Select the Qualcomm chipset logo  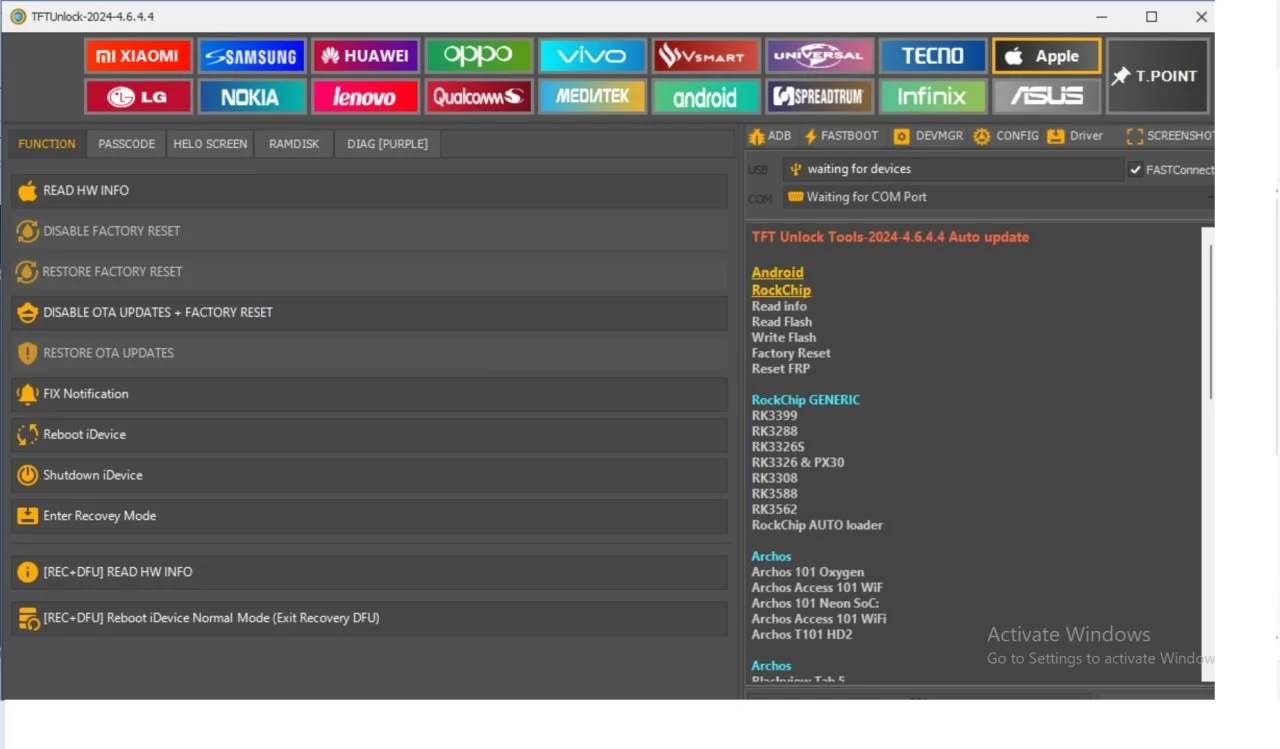click(478, 97)
